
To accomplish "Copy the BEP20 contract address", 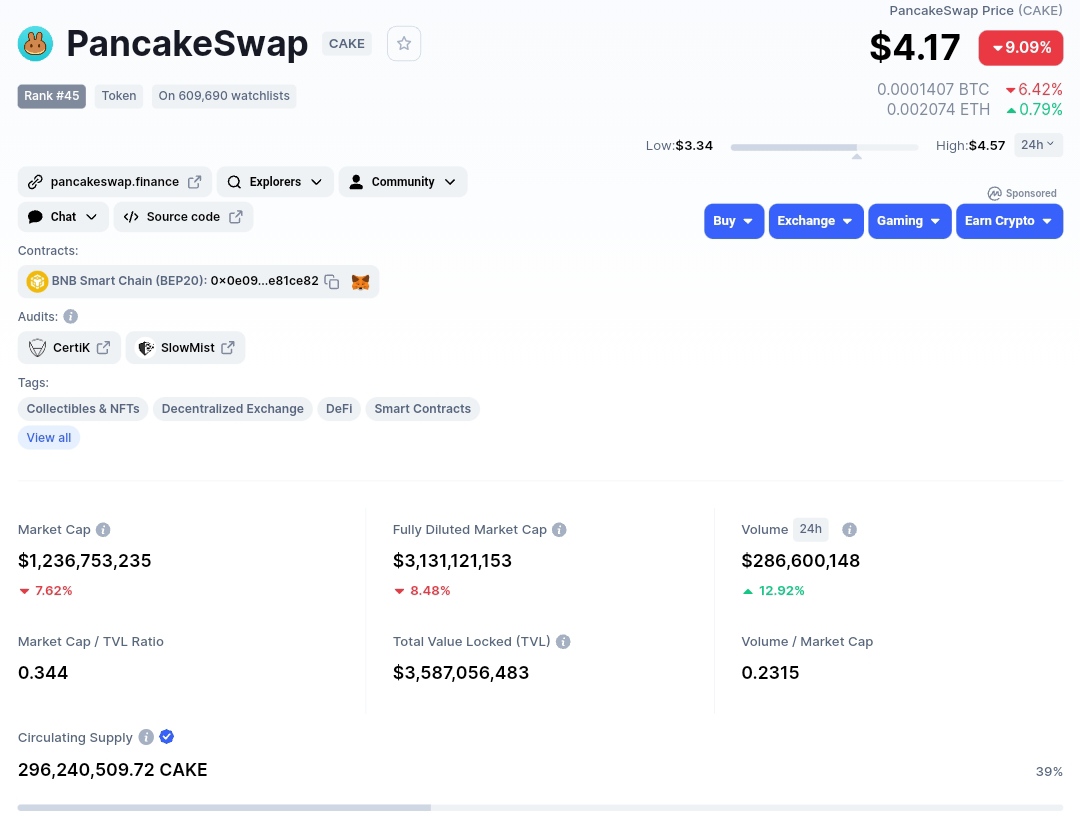I will tap(332, 282).
